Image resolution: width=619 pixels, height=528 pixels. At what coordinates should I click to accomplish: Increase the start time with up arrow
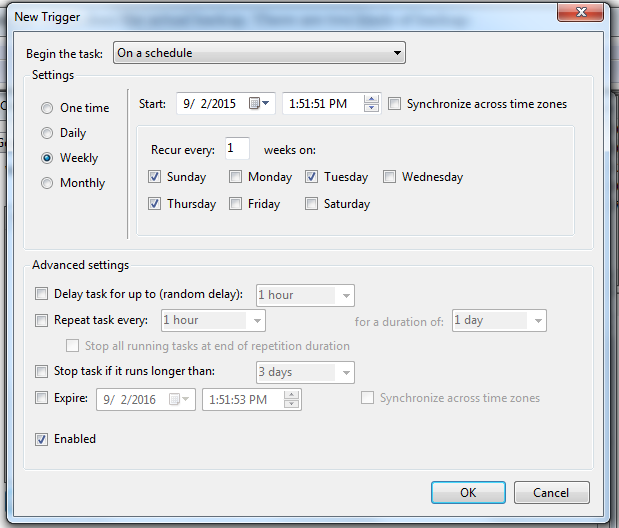(x=371, y=99)
